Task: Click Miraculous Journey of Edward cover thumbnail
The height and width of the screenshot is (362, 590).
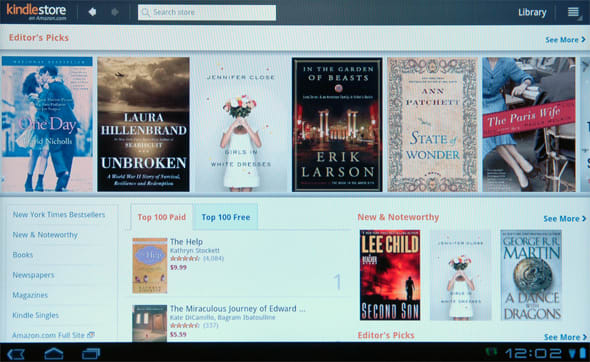Action: click(150, 323)
